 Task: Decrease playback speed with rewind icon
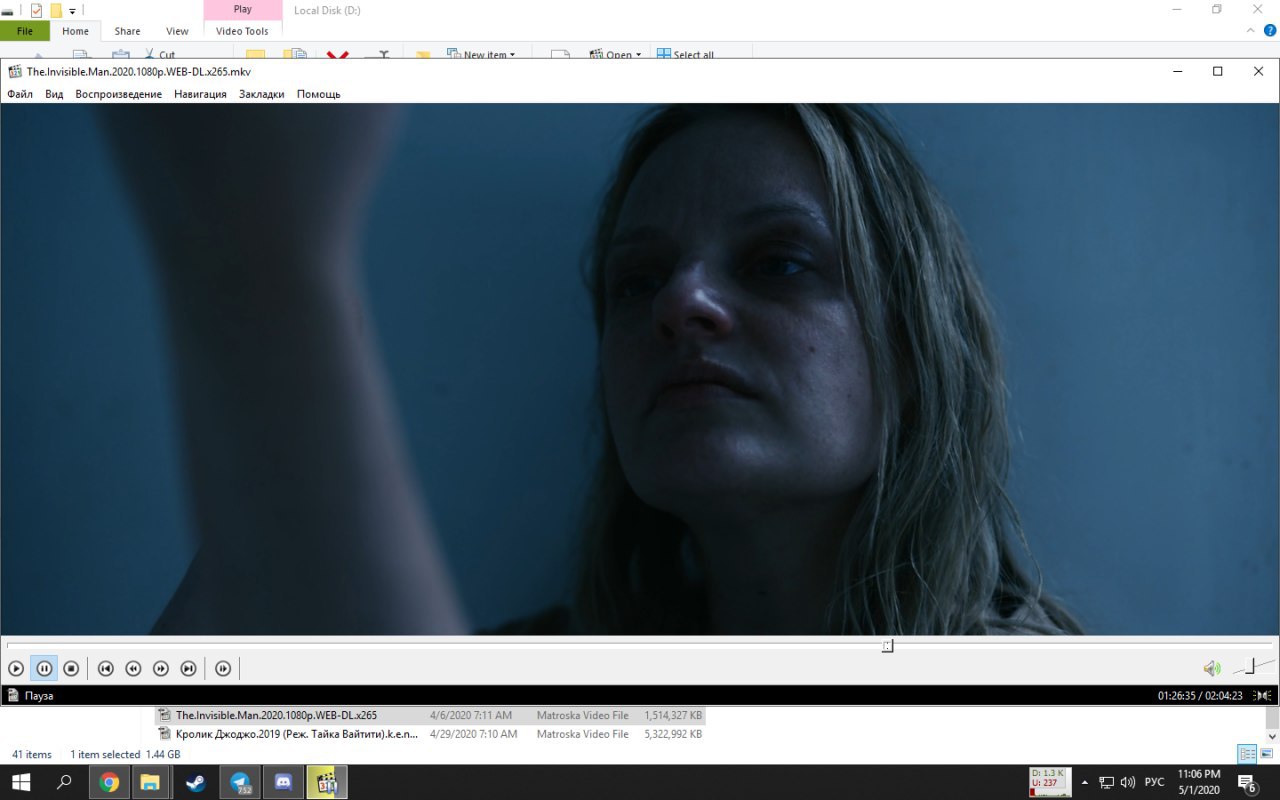point(133,668)
